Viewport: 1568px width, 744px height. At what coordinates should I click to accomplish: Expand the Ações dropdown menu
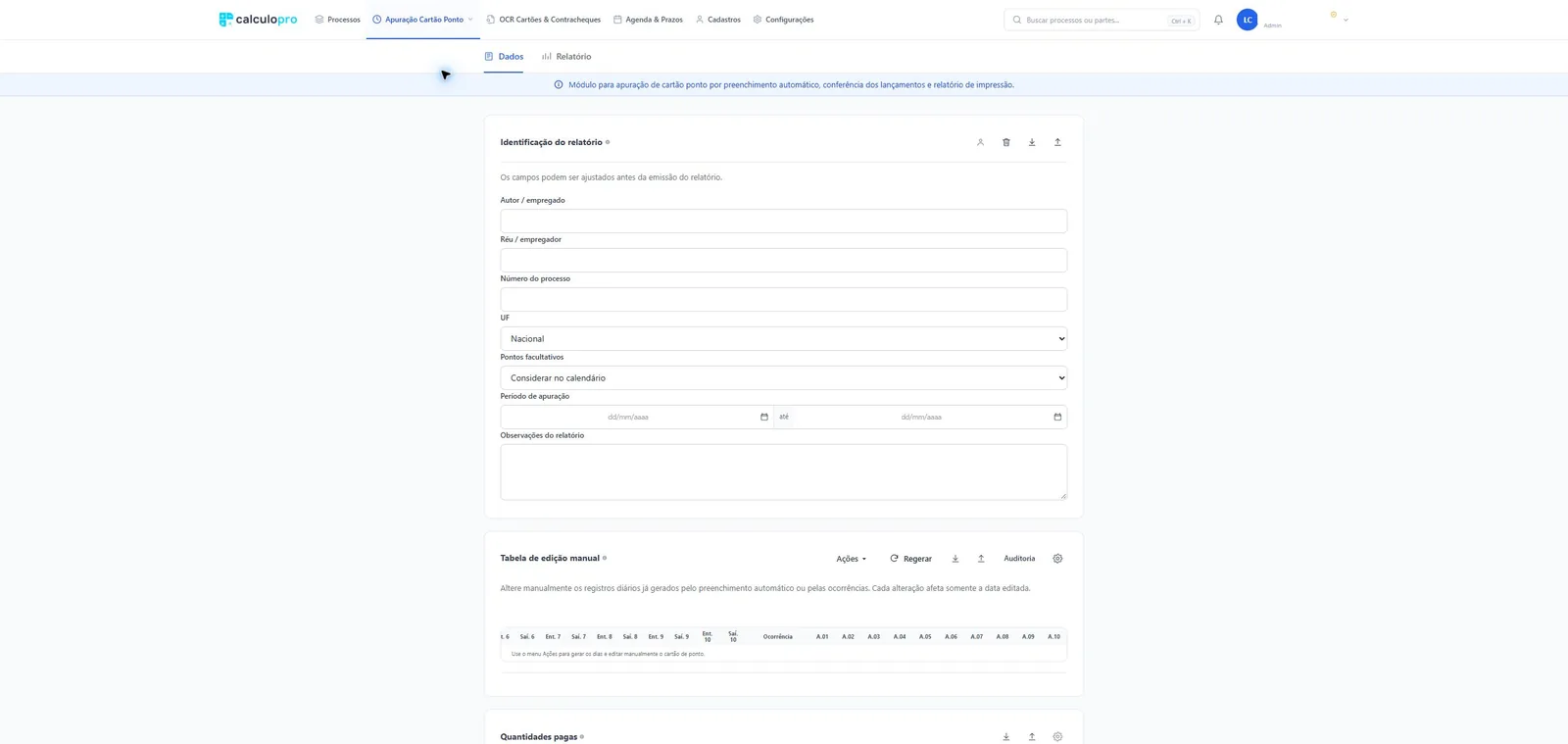tap(851, 559)
